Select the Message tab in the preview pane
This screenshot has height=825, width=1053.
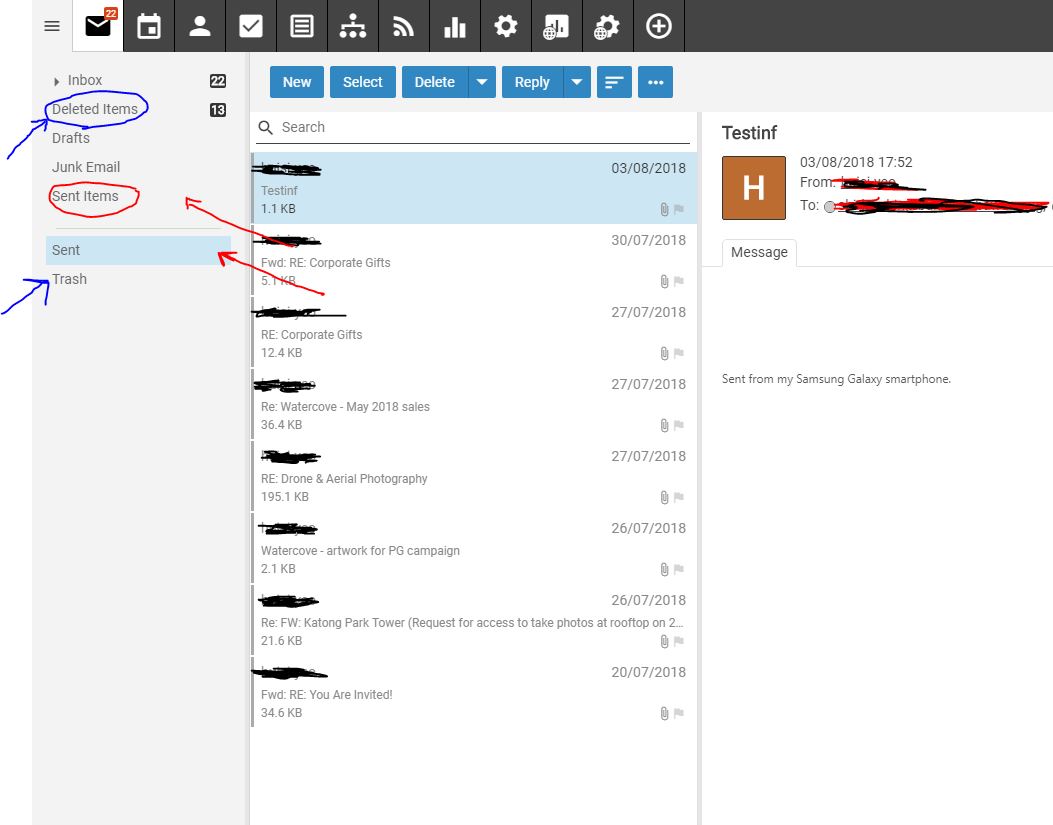(x=759, y=252)
